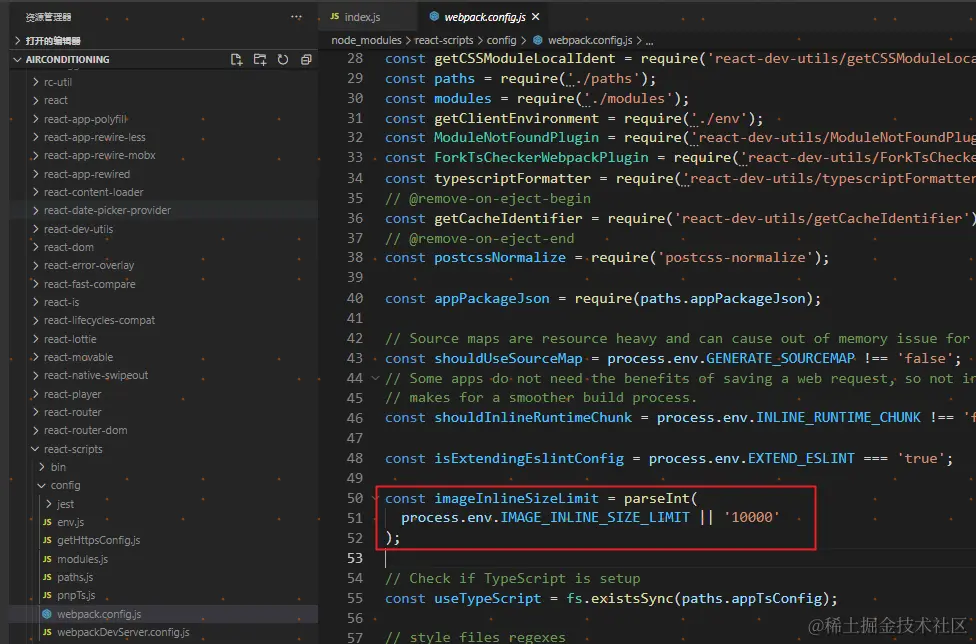Collapse the AIRCONDITIONING root folder

point(17,59)
